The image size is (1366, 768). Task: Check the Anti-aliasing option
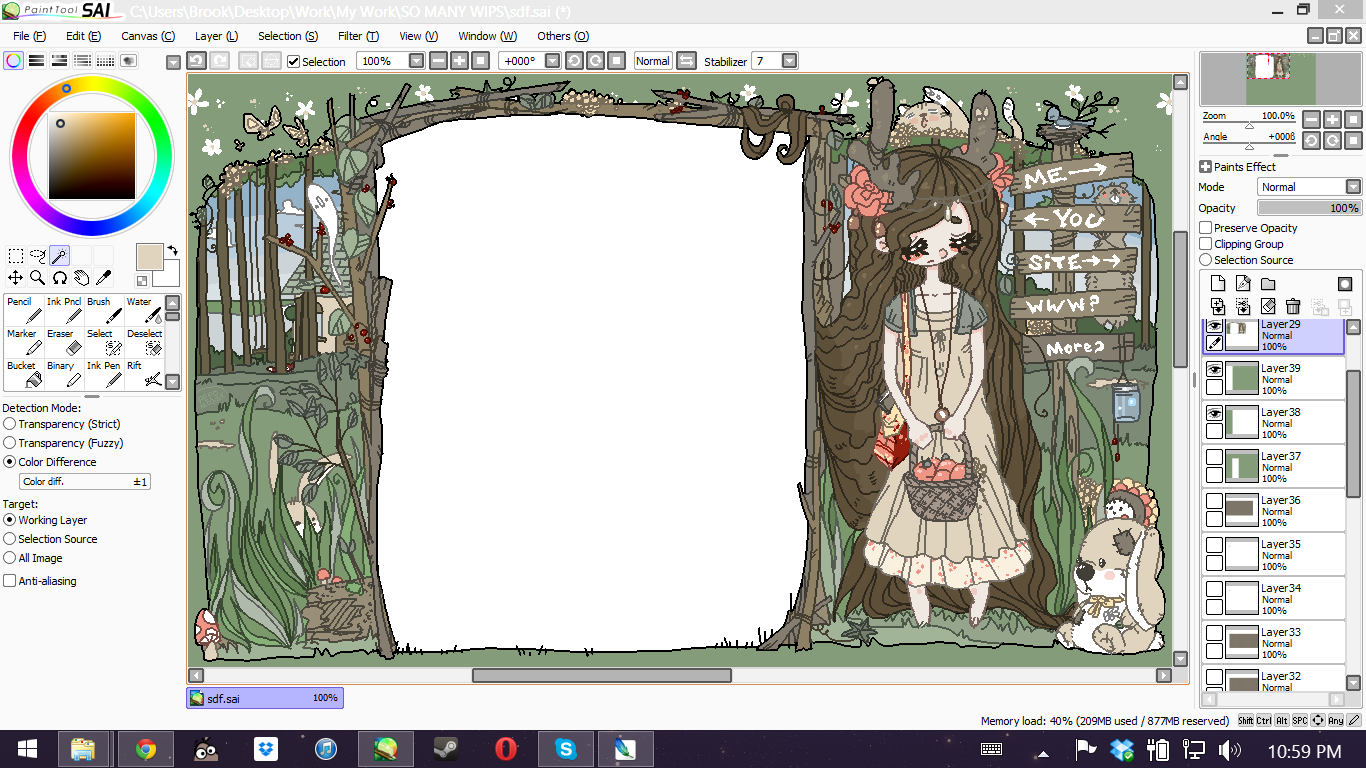pos(10,581)
